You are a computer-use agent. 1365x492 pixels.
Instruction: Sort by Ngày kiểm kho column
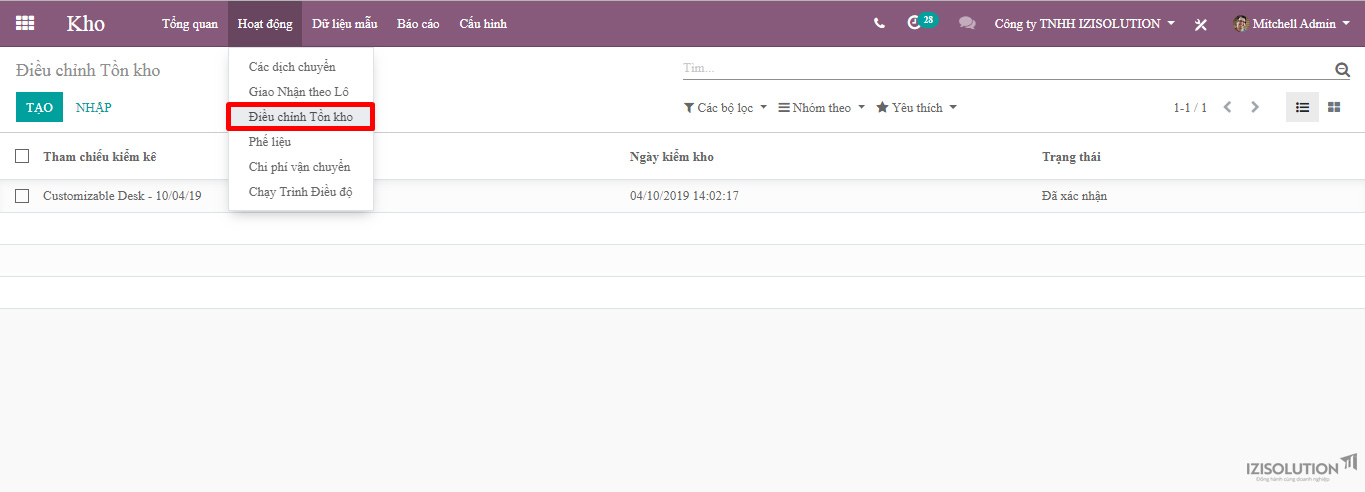[672, 157]
